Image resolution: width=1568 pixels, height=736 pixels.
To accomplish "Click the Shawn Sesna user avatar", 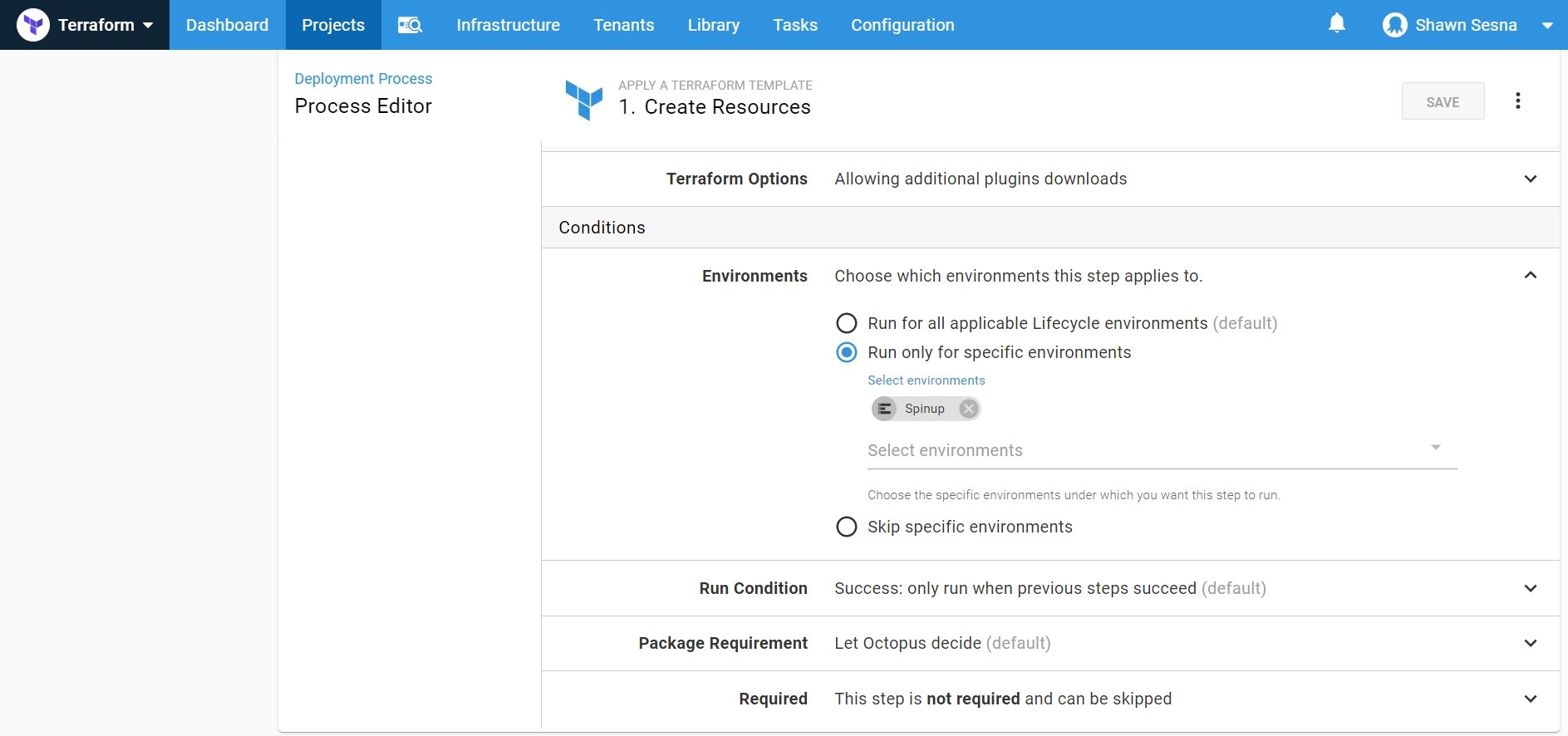I will (x=1394, y=25).
